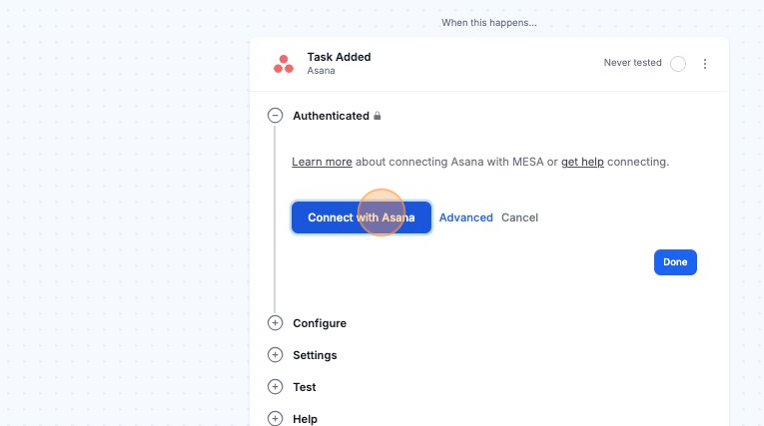
Task: Expand the Help section plus icon
Action: point(275,418)
